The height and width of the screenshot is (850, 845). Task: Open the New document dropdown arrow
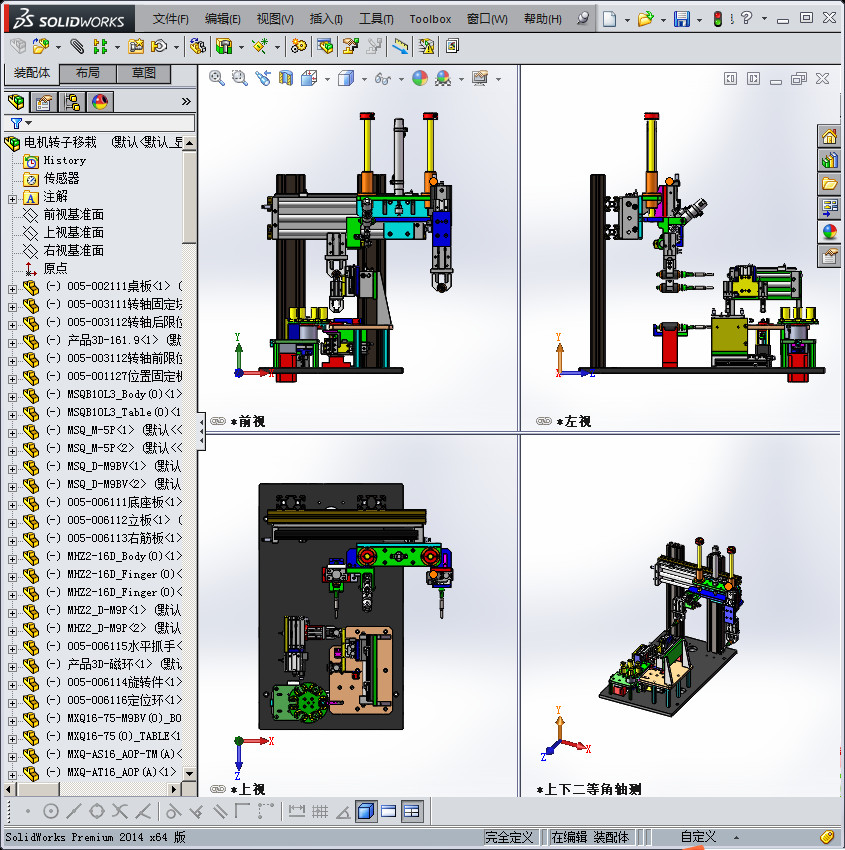click(x=627, y=20)
